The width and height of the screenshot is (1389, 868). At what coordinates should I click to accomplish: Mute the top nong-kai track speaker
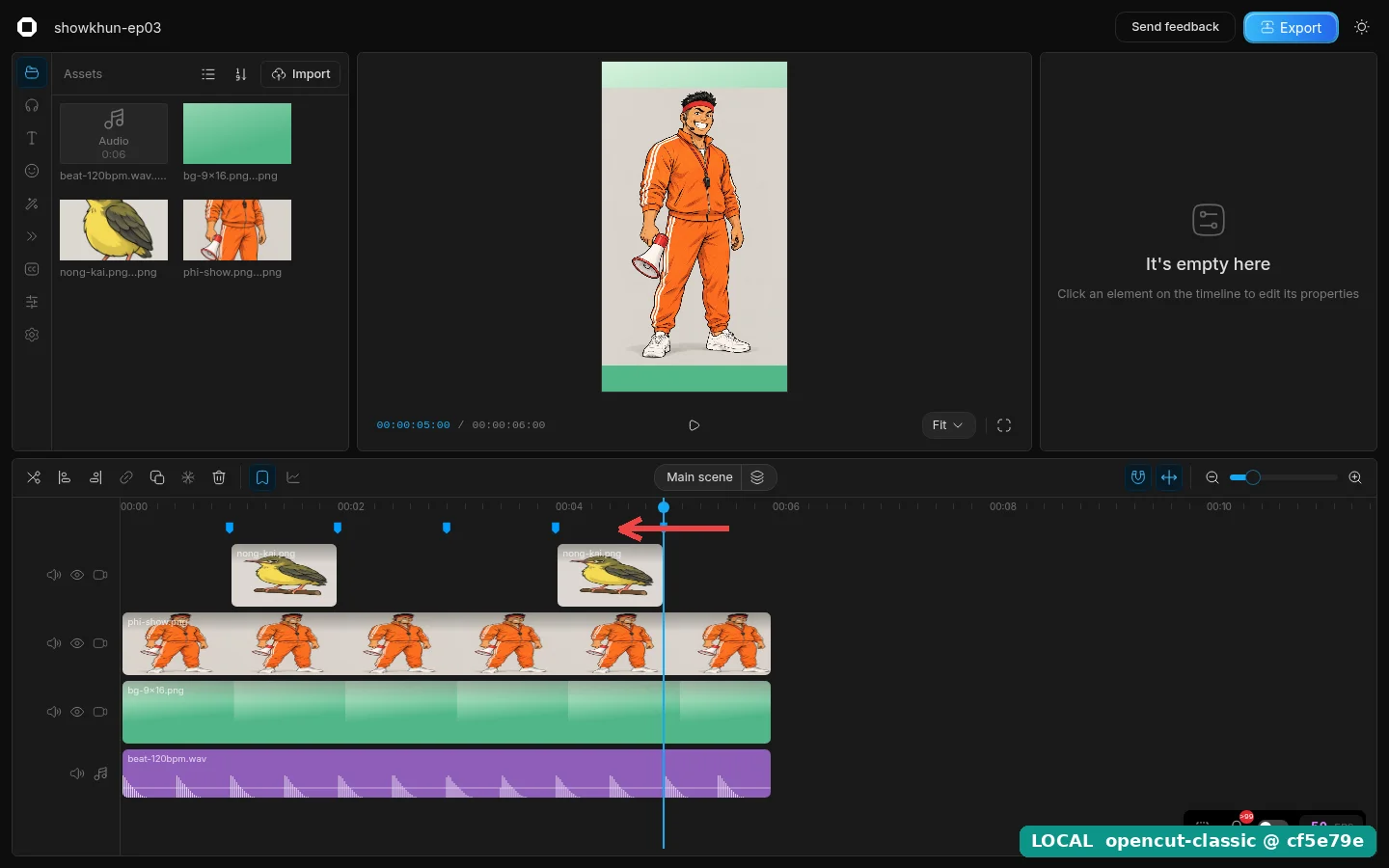tap(54, 575)
